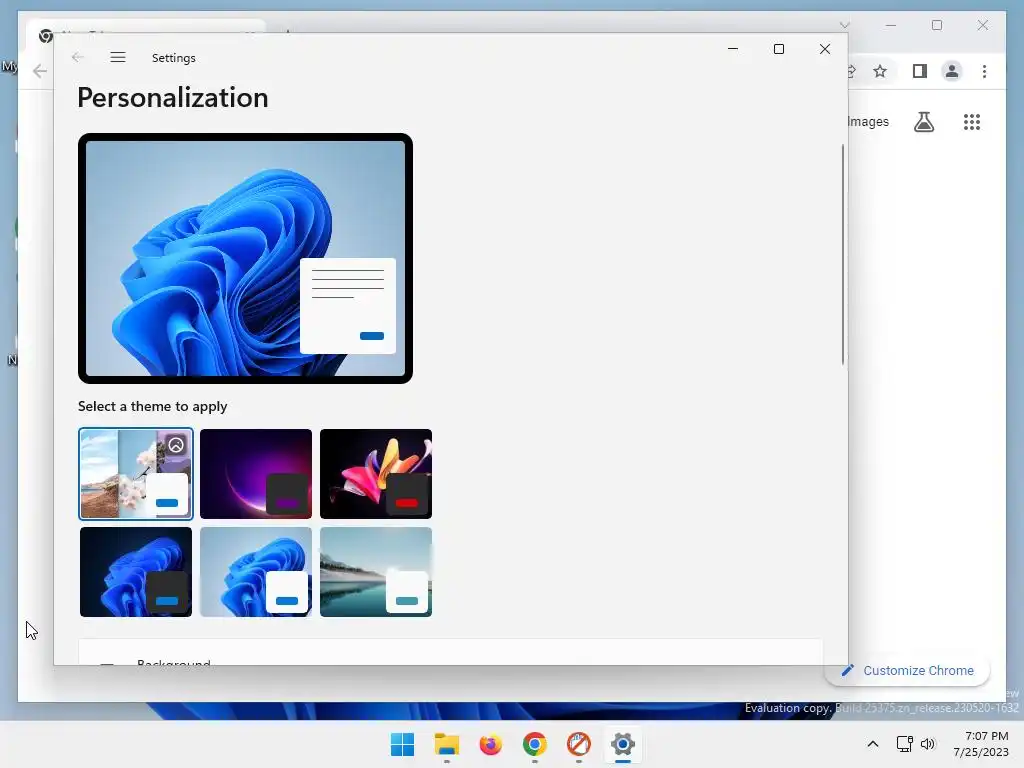
Task: Open Google Labs flask icon
Action: point(924,122)
